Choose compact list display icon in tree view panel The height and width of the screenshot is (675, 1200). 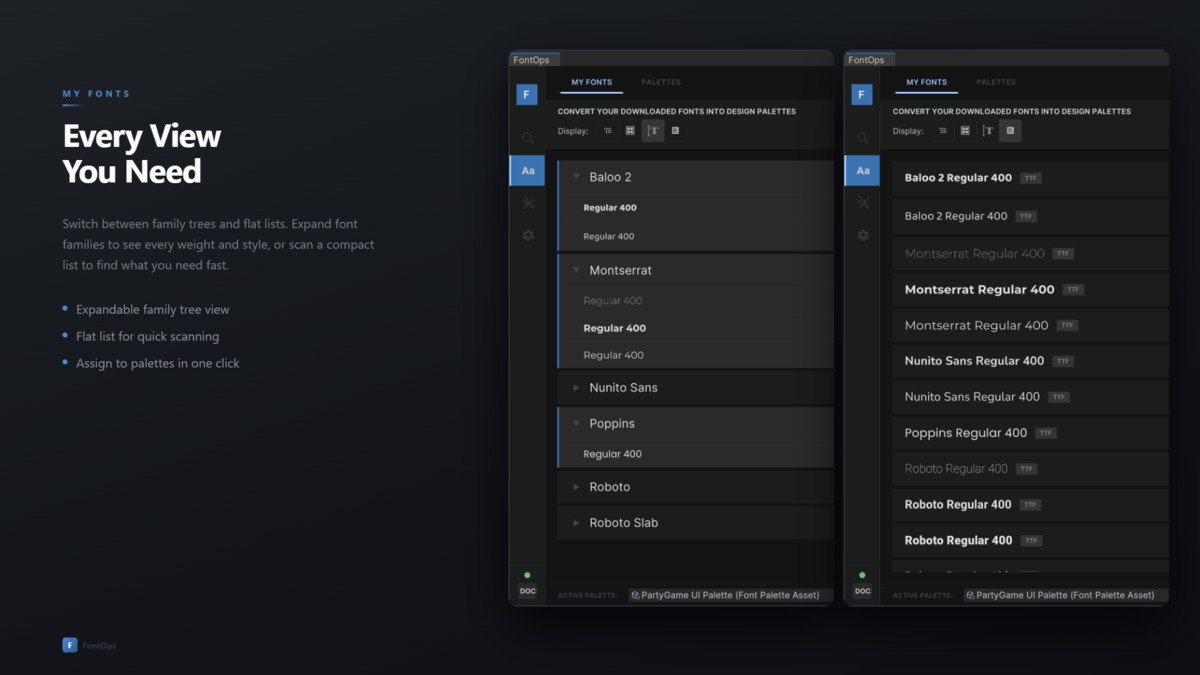click(x=675, y=131)
